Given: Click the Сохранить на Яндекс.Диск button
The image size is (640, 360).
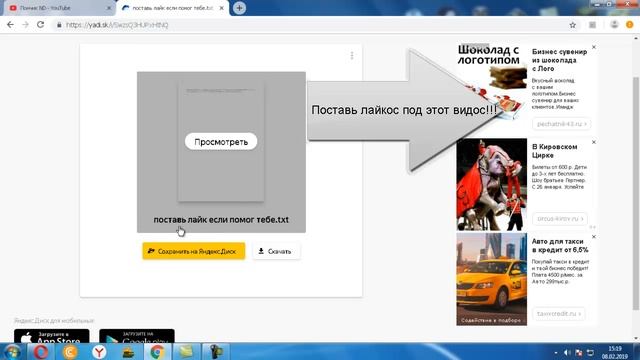Looking at the screenshot, I should tap(194, 251).
